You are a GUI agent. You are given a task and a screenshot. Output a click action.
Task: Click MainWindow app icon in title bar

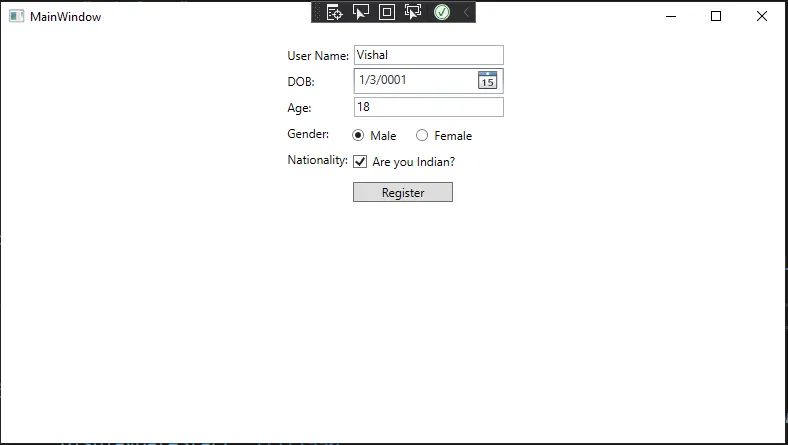coord(16,16)
